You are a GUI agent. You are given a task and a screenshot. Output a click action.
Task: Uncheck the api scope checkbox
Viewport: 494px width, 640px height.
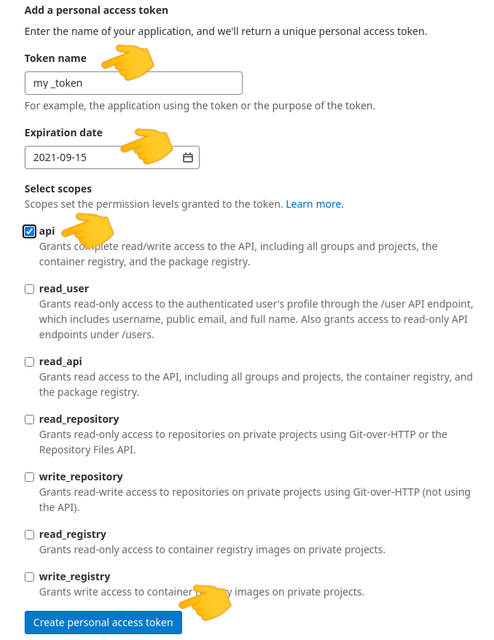29,231
